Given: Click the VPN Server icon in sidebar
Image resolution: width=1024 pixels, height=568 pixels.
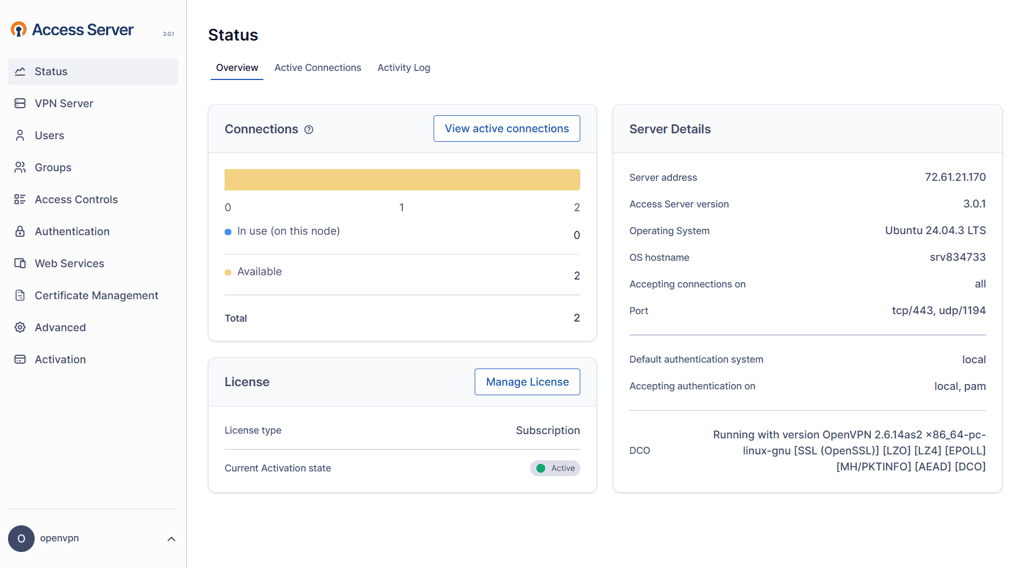Looking at the screenshot, I should 20,103.
